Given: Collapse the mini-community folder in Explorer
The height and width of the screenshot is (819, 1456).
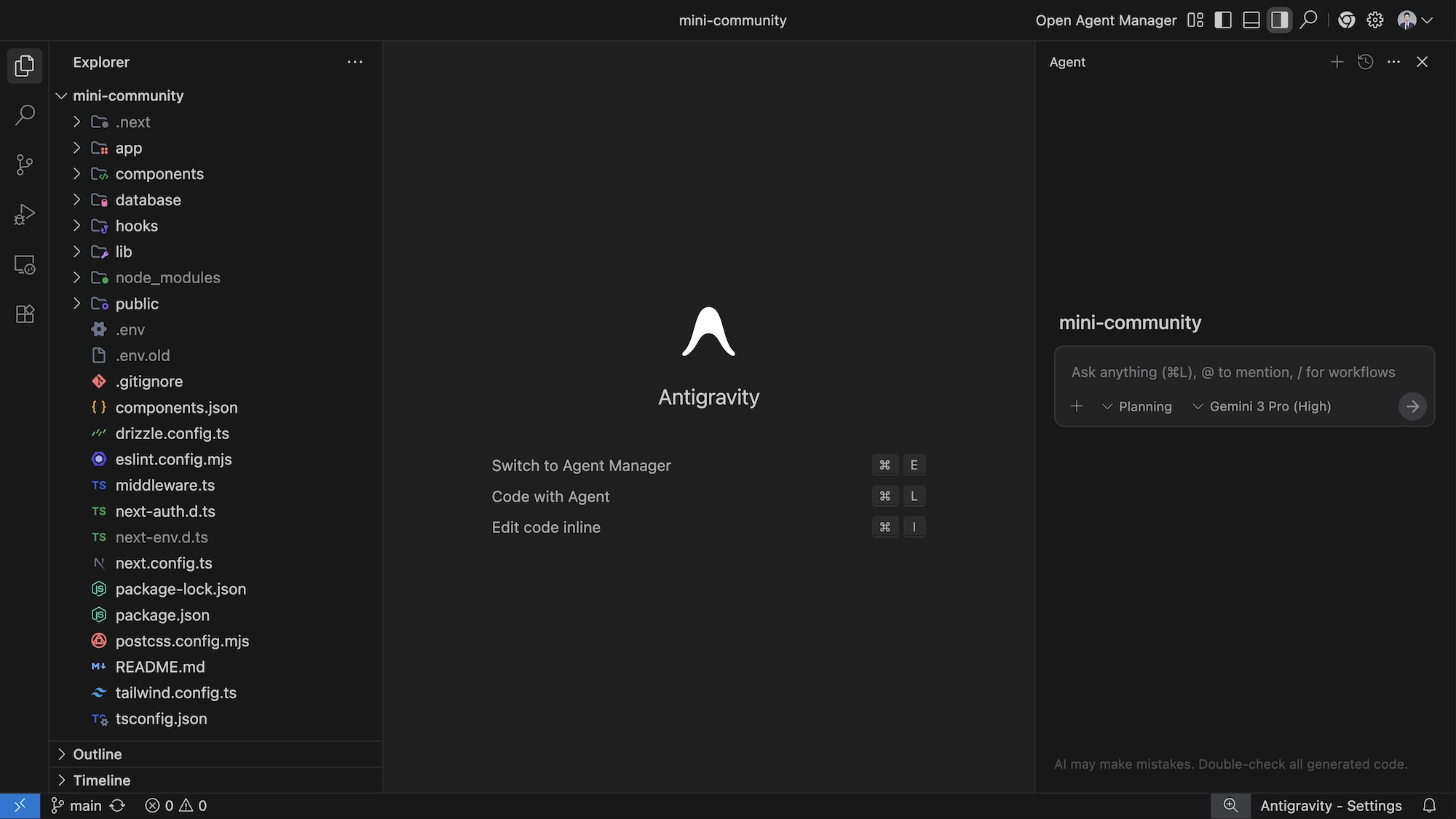Looking at the screenshot, I should [61, 95].
